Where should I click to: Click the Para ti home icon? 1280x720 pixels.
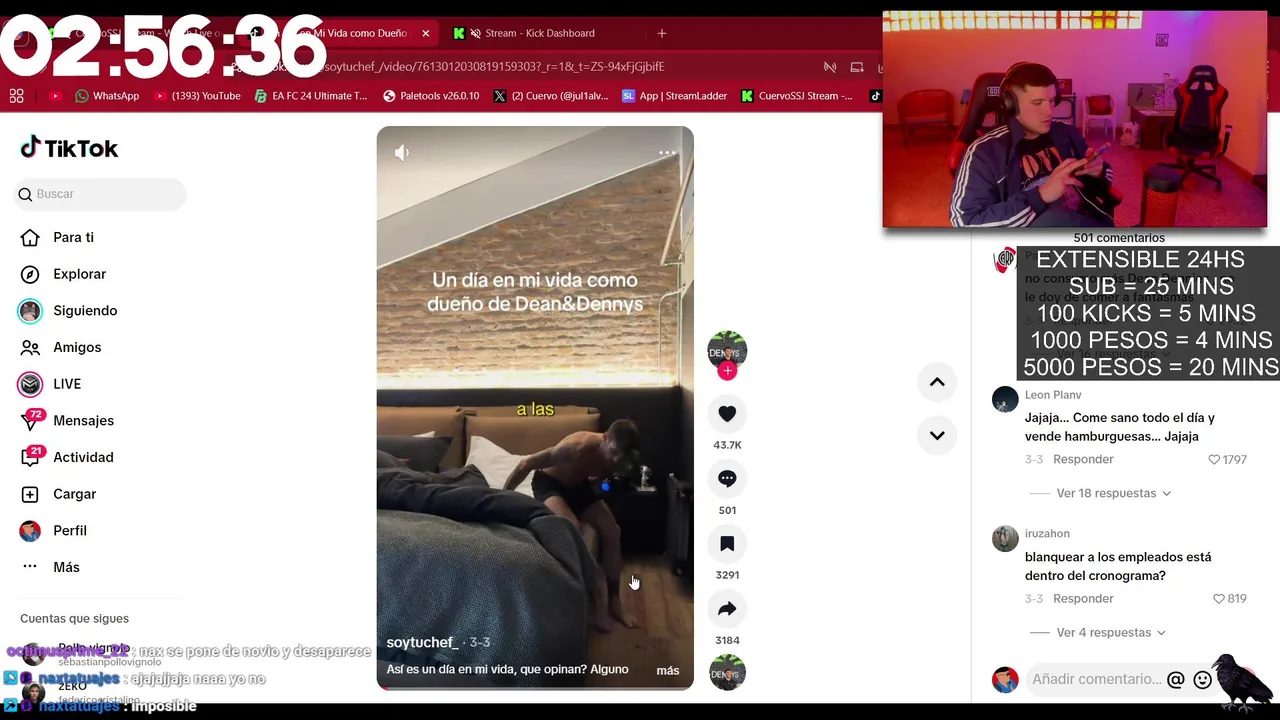[x=30, y=237]
